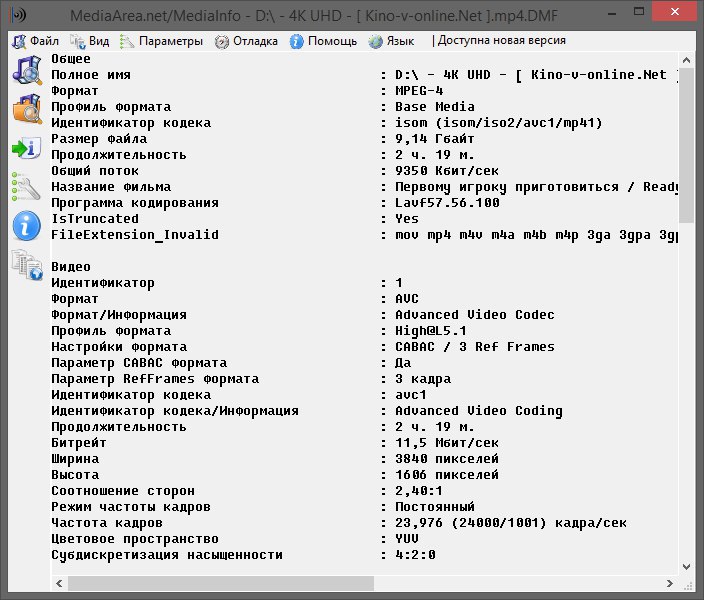Viewport: 704px width, 600px height.
Task: Click the Lavf57.56.100 value
Action: tap(447, 203)
